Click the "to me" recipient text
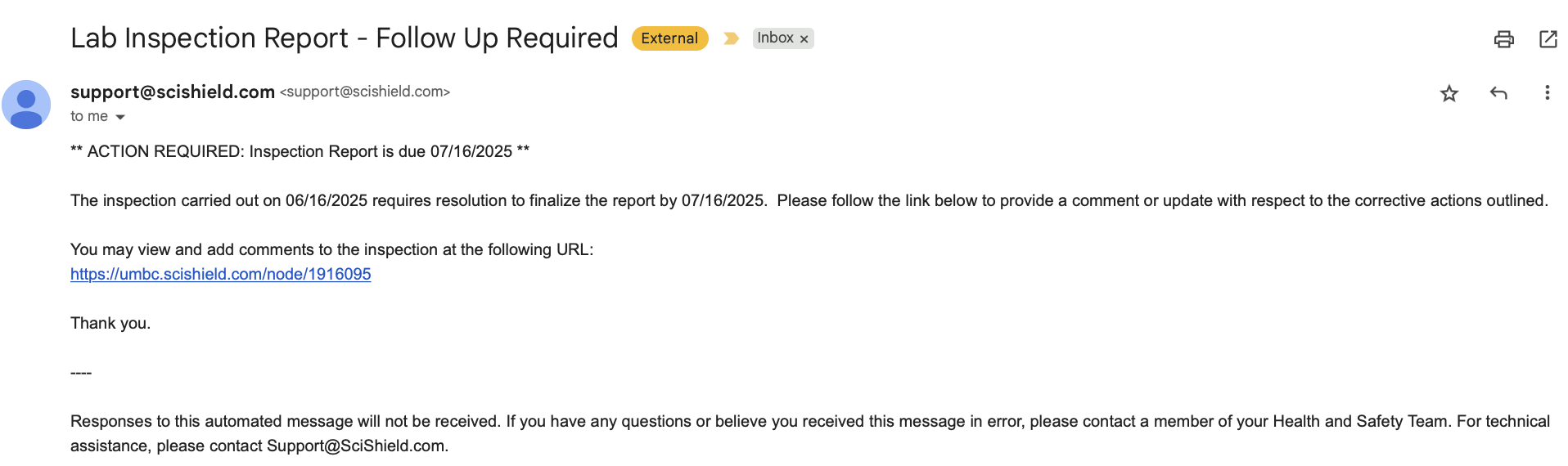 click(x=89, y=116)
